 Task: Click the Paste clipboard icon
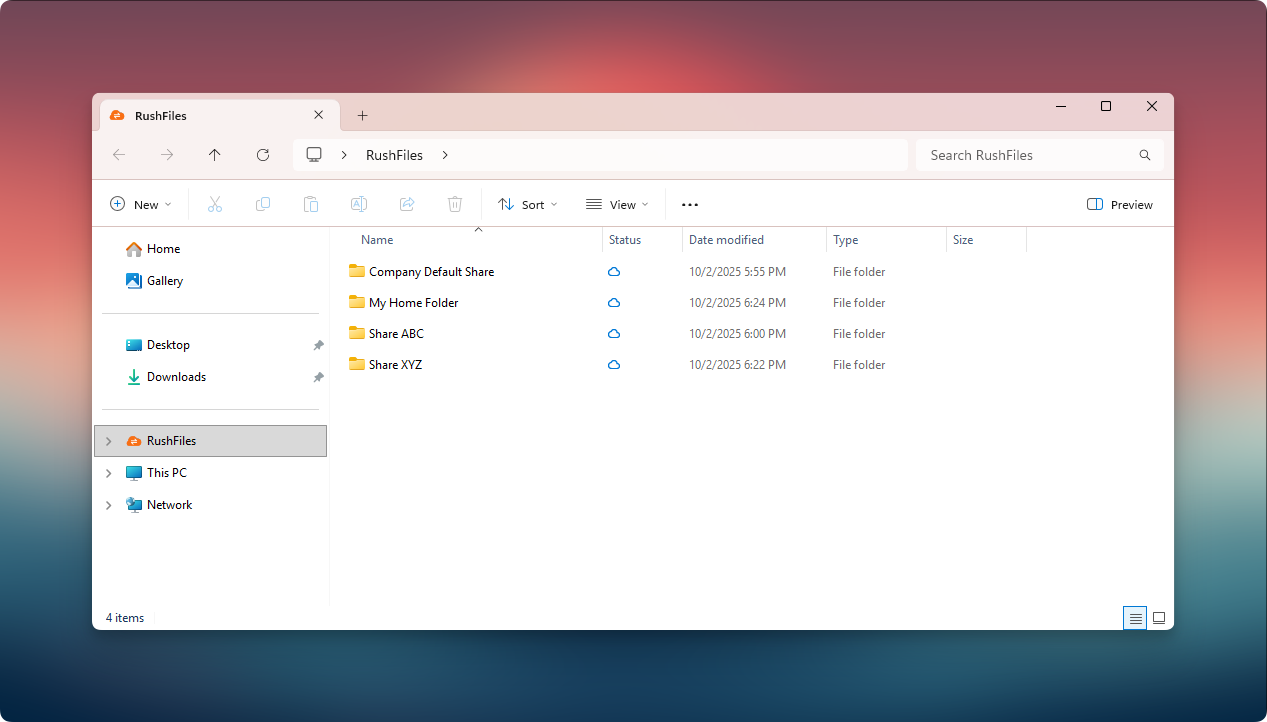click(x=311, y=204)
